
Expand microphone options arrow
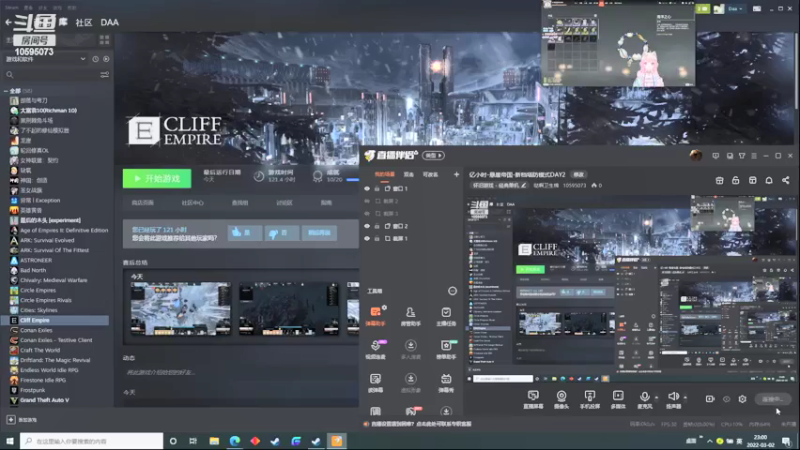pos(656,397)
